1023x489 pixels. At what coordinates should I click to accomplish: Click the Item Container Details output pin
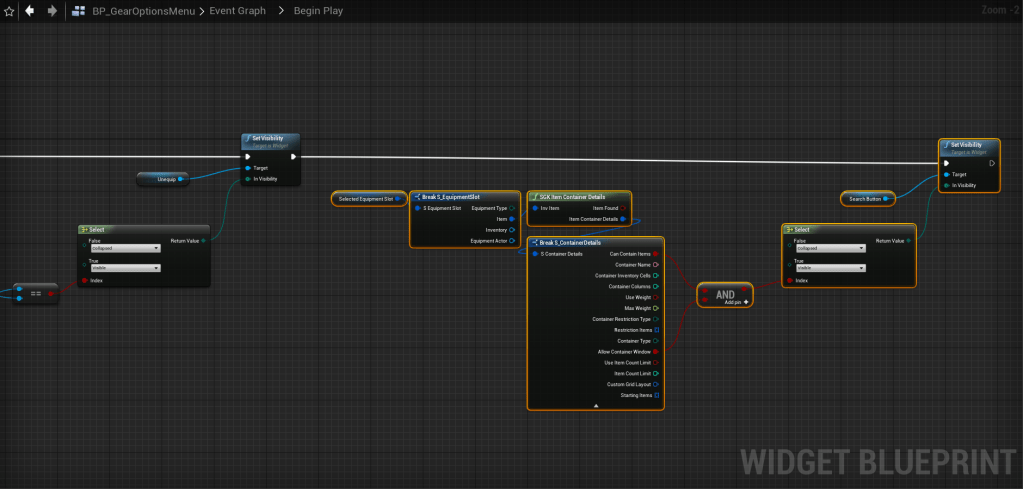click(624, 218)
